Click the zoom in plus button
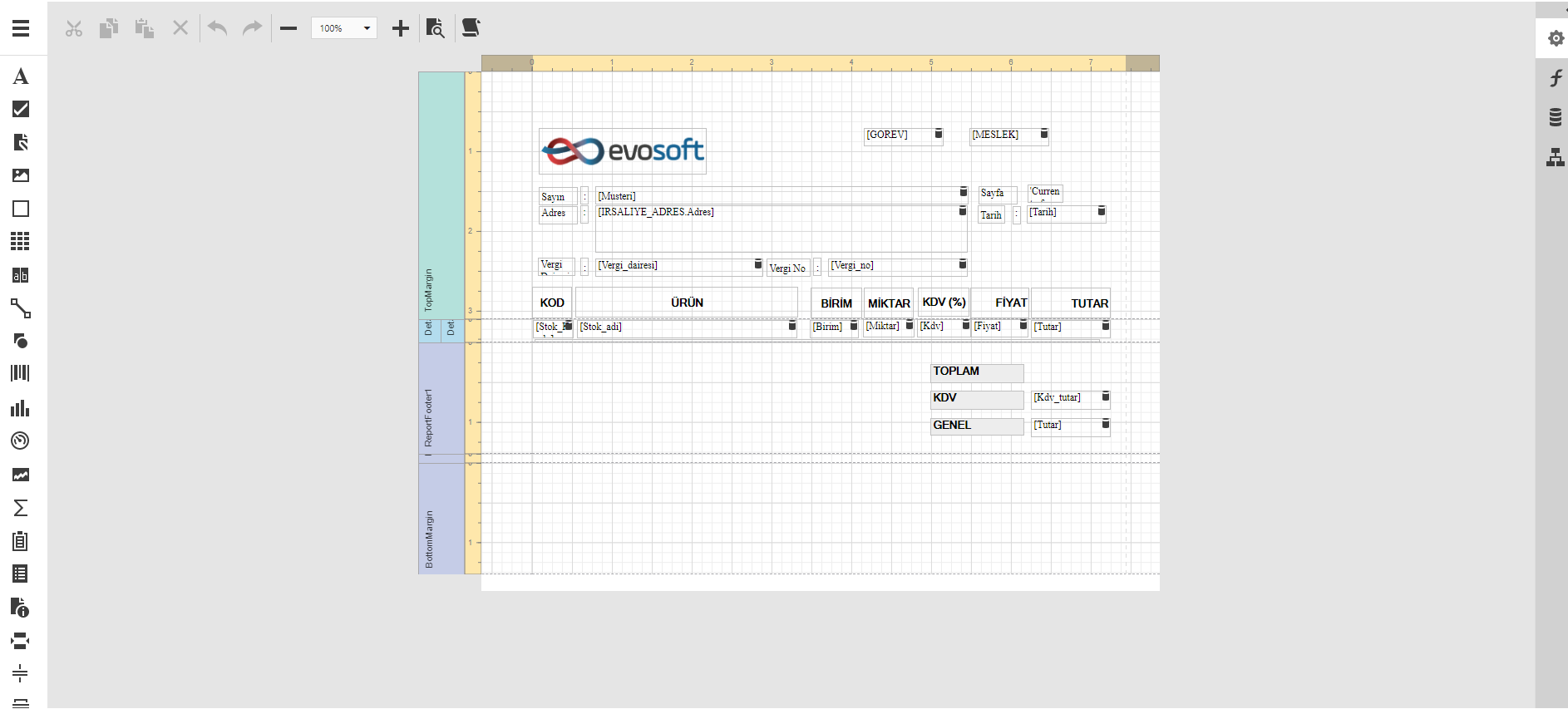Screen dimensions: 1568x709 pyautogui.click(x=401, y=28)
